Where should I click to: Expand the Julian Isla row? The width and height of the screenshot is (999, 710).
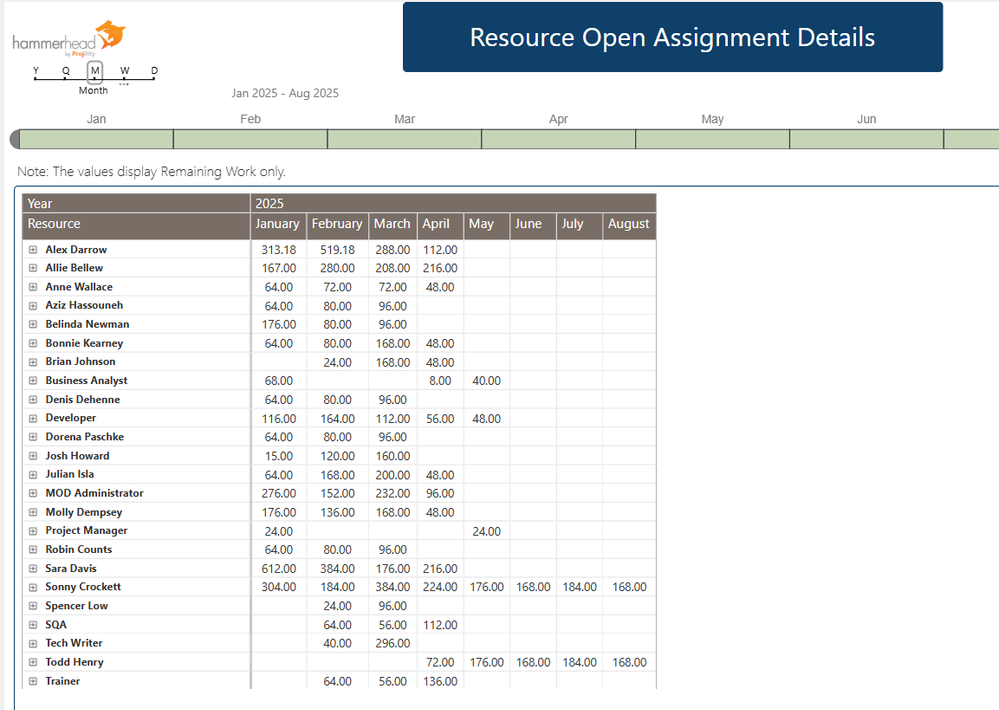pyautogui.click(x=33, y=475)
